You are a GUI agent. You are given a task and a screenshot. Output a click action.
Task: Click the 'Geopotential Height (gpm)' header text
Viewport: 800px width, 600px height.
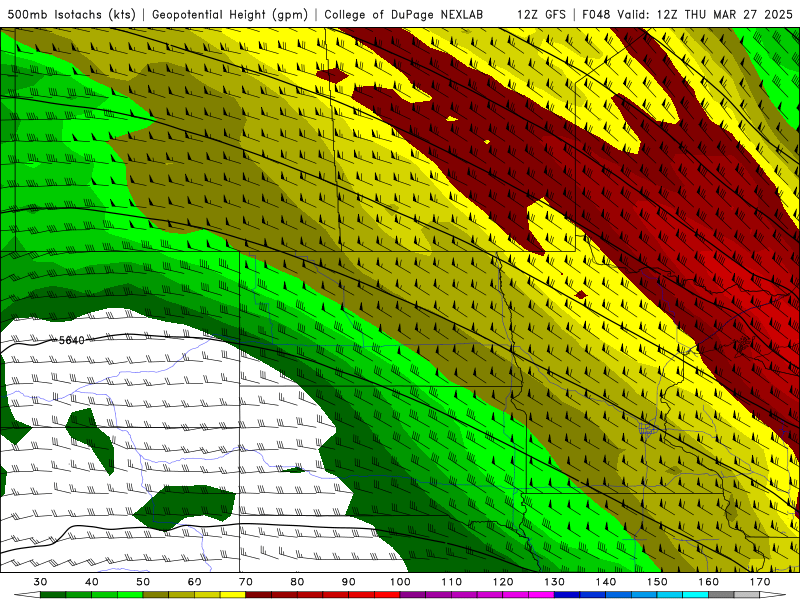[230, 14]
